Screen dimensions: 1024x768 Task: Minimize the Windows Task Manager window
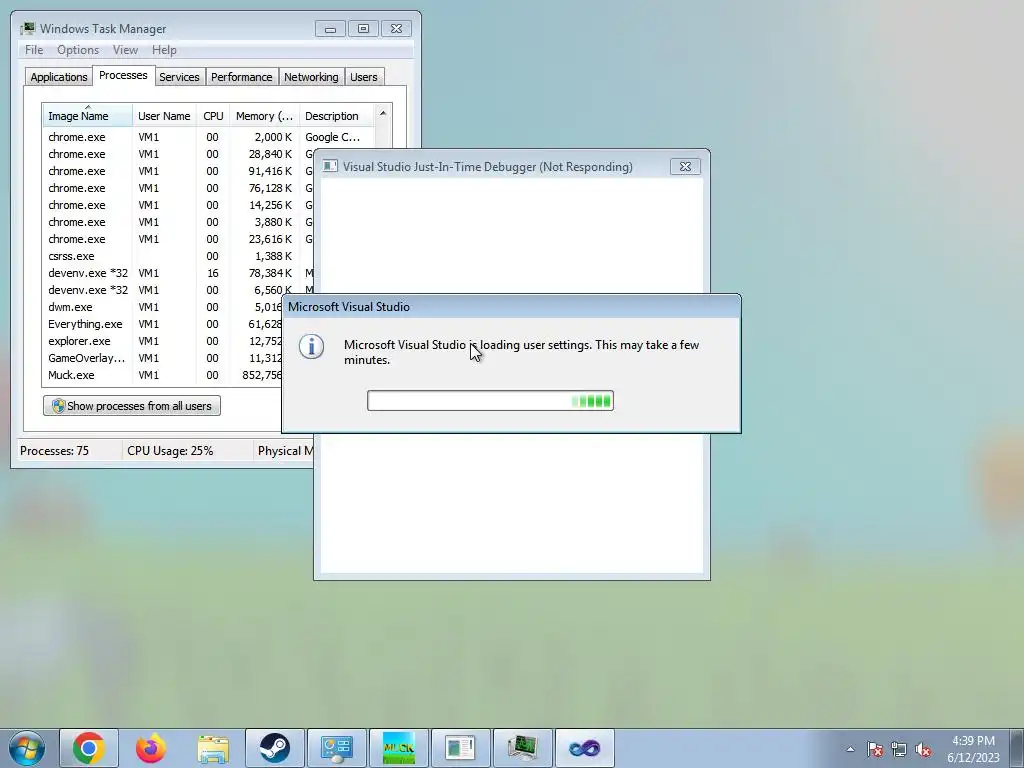pyautogui.click(x=330, y=29)
